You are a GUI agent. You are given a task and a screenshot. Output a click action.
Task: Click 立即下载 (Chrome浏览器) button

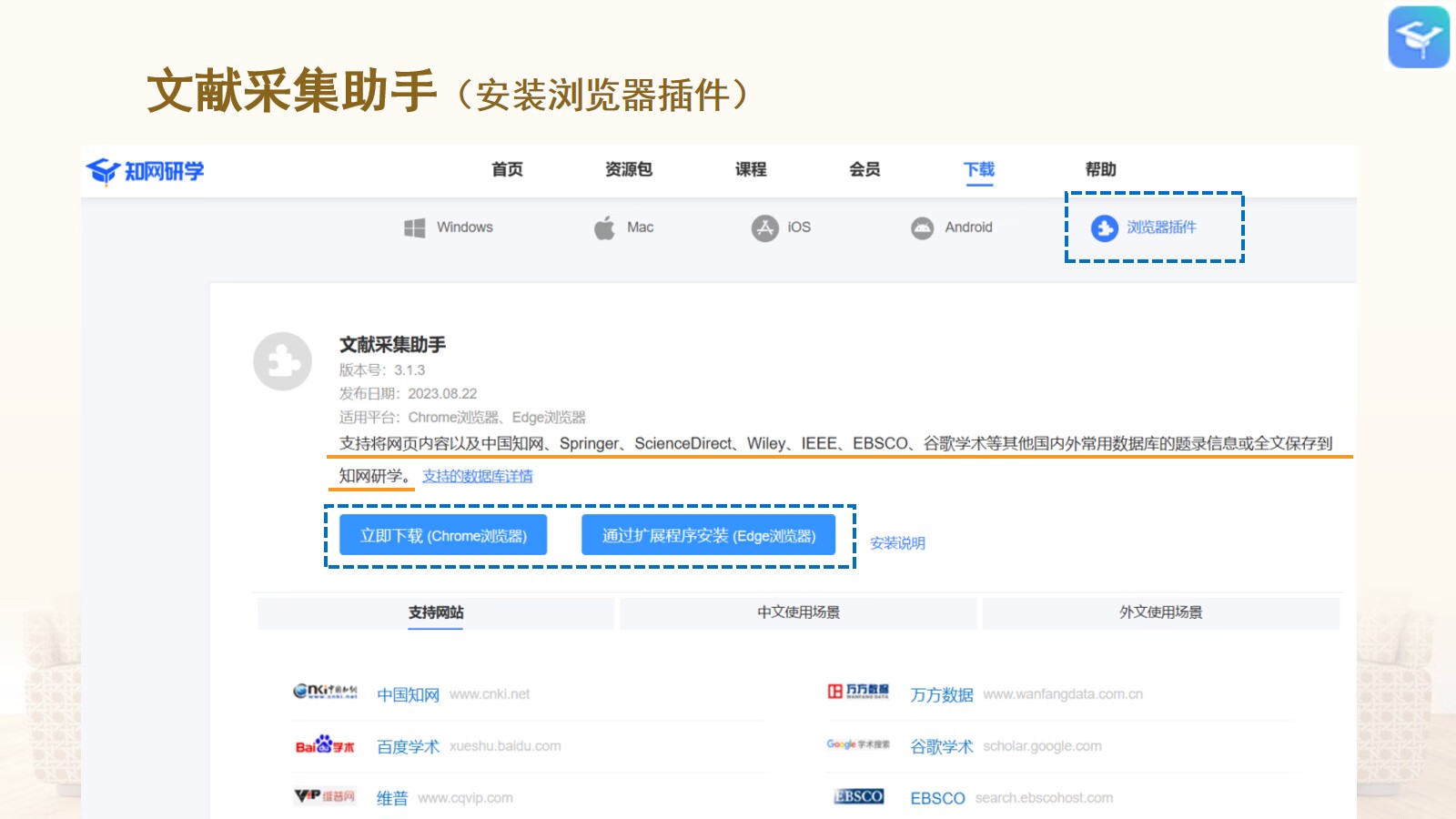click(443, 535)
